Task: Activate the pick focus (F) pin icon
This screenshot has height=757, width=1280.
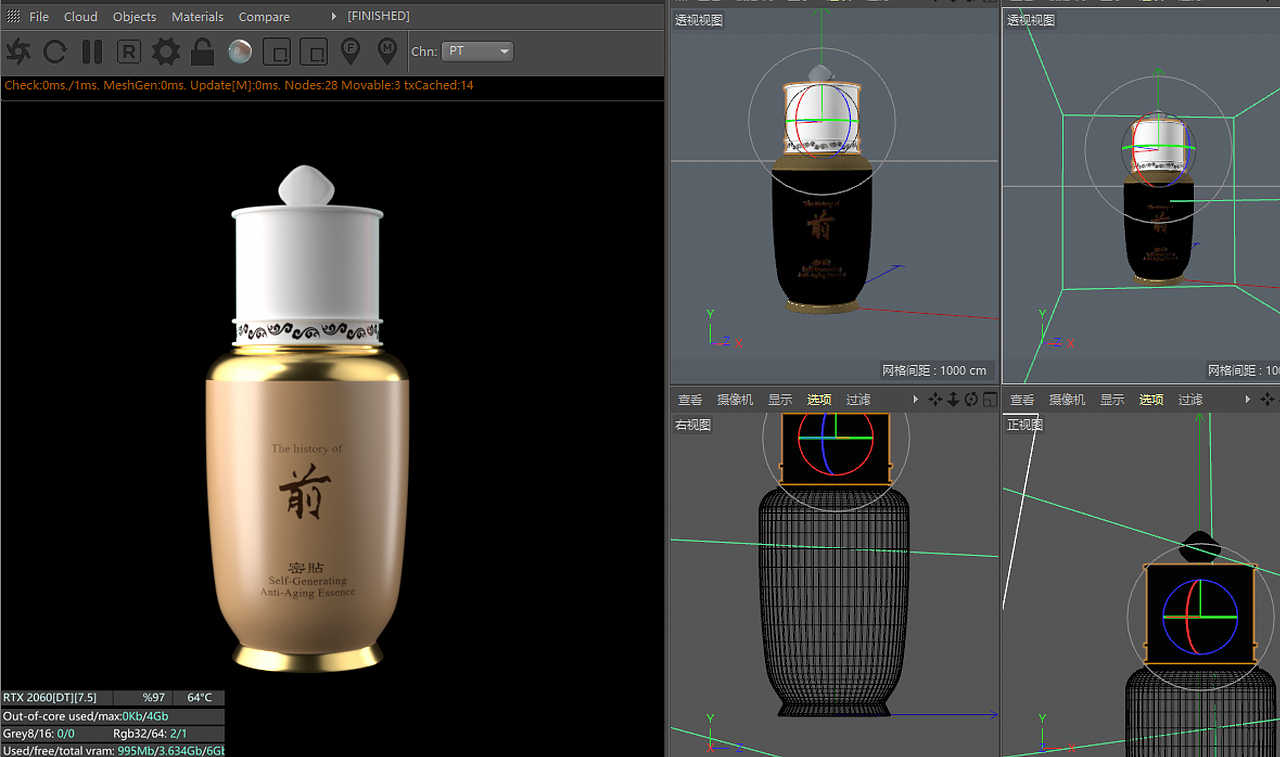Action: tap(350, 51)
